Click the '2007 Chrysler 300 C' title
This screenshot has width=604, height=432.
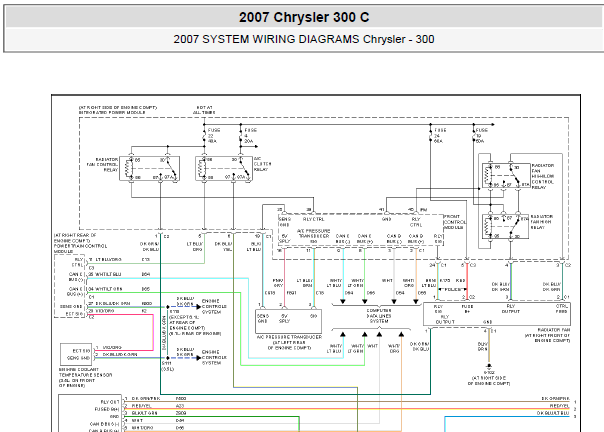click(304, 17)
